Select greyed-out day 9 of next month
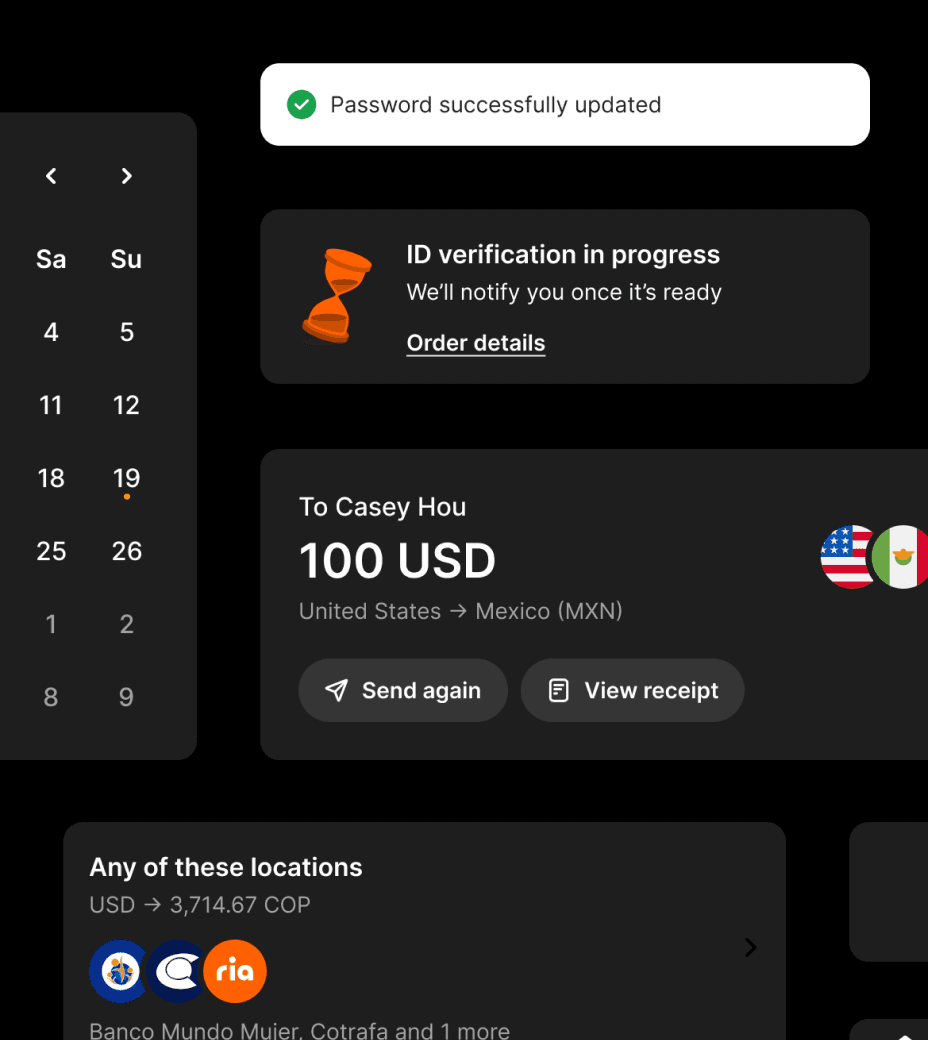928x1040 pixels. (x=127, y=697)
